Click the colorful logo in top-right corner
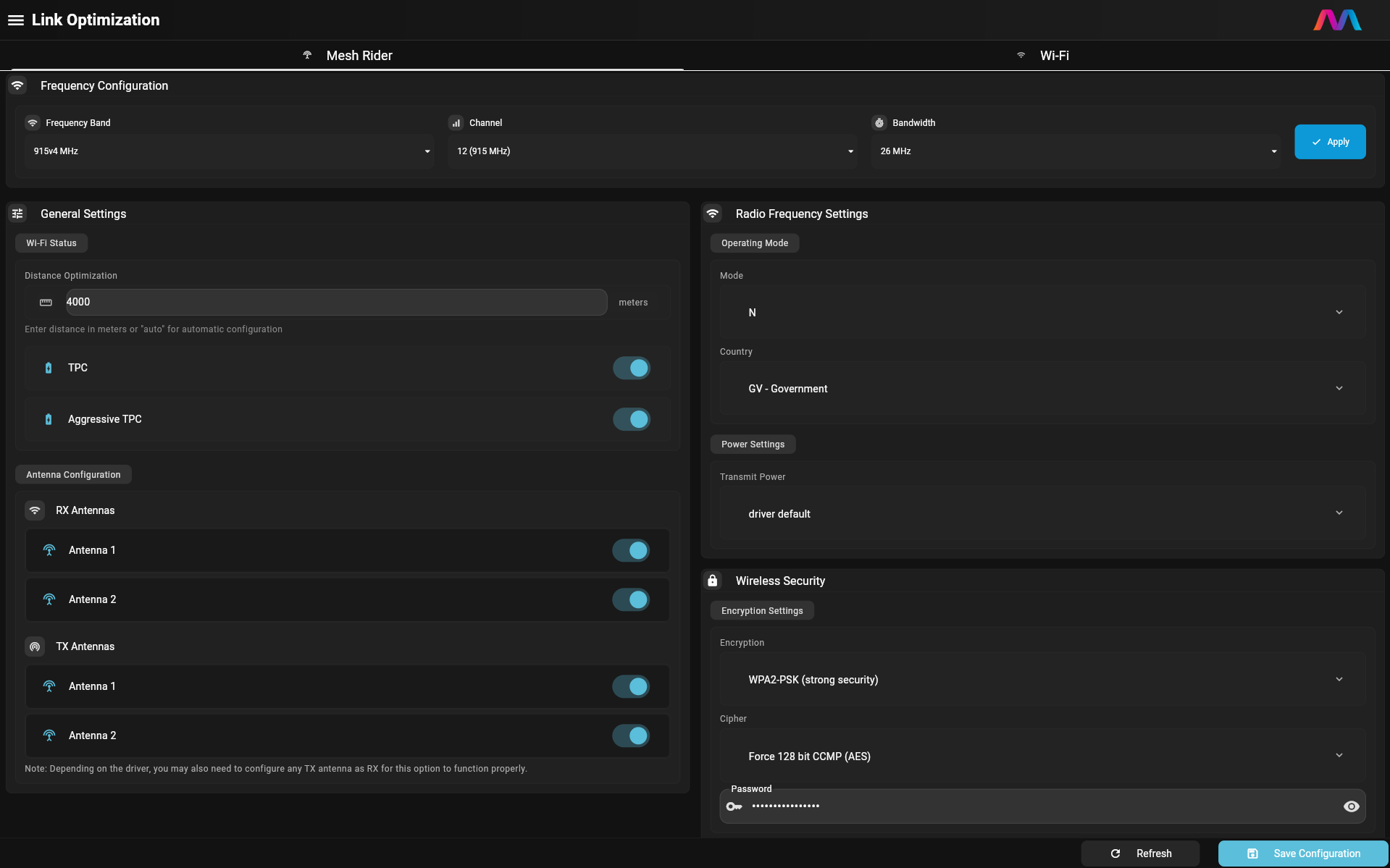This screenshot has width=1390, height=868. (1337, 20)
